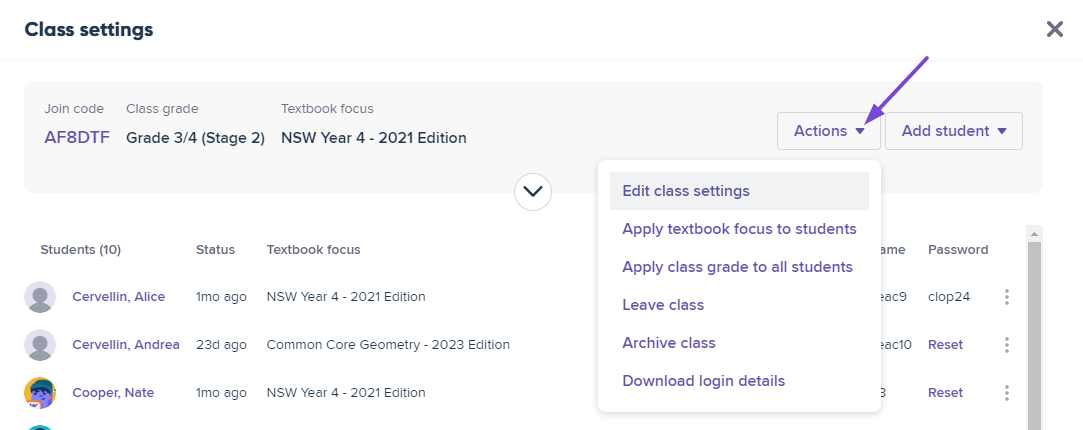
Task: Open student Cervellin, Alice
Action: [x=119, y=297]
